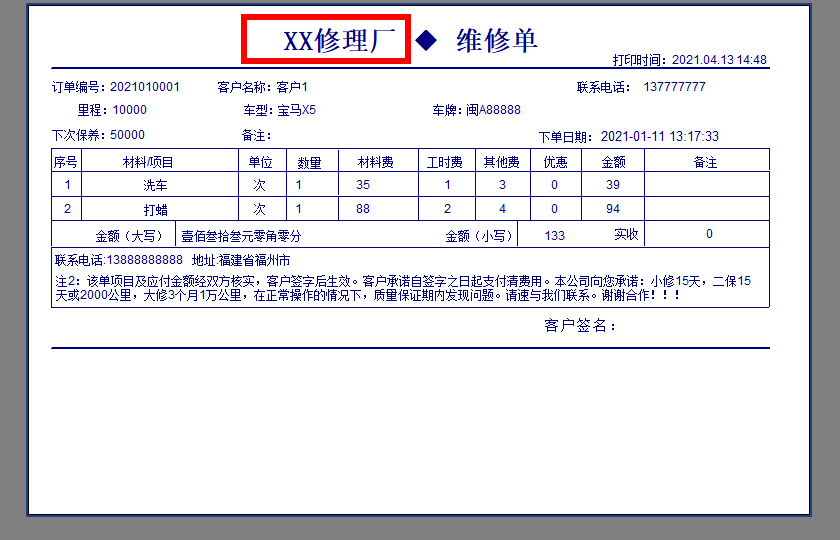Select total amount 133

point(554,236)
